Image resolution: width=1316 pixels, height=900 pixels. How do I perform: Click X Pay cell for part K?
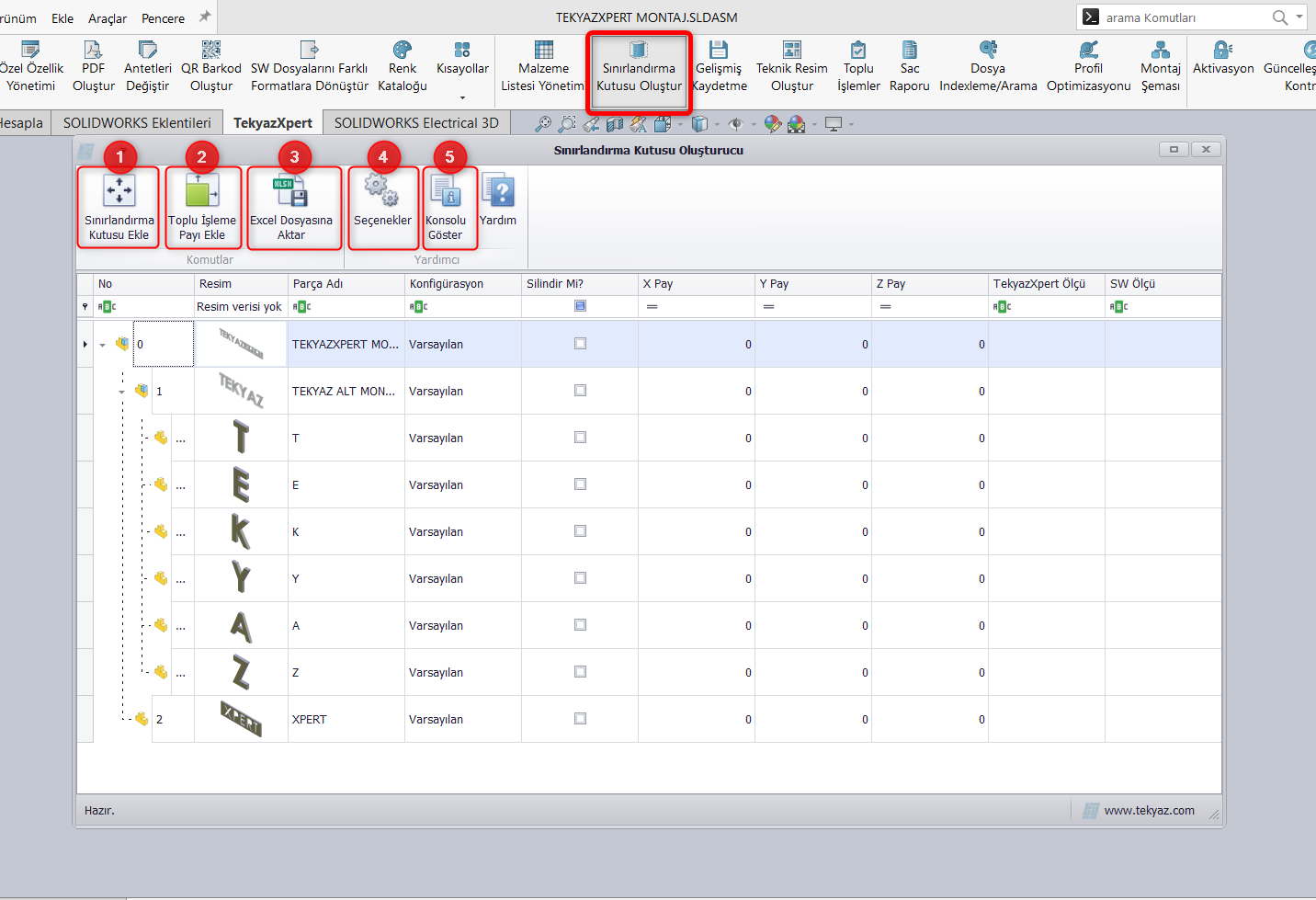697,531
